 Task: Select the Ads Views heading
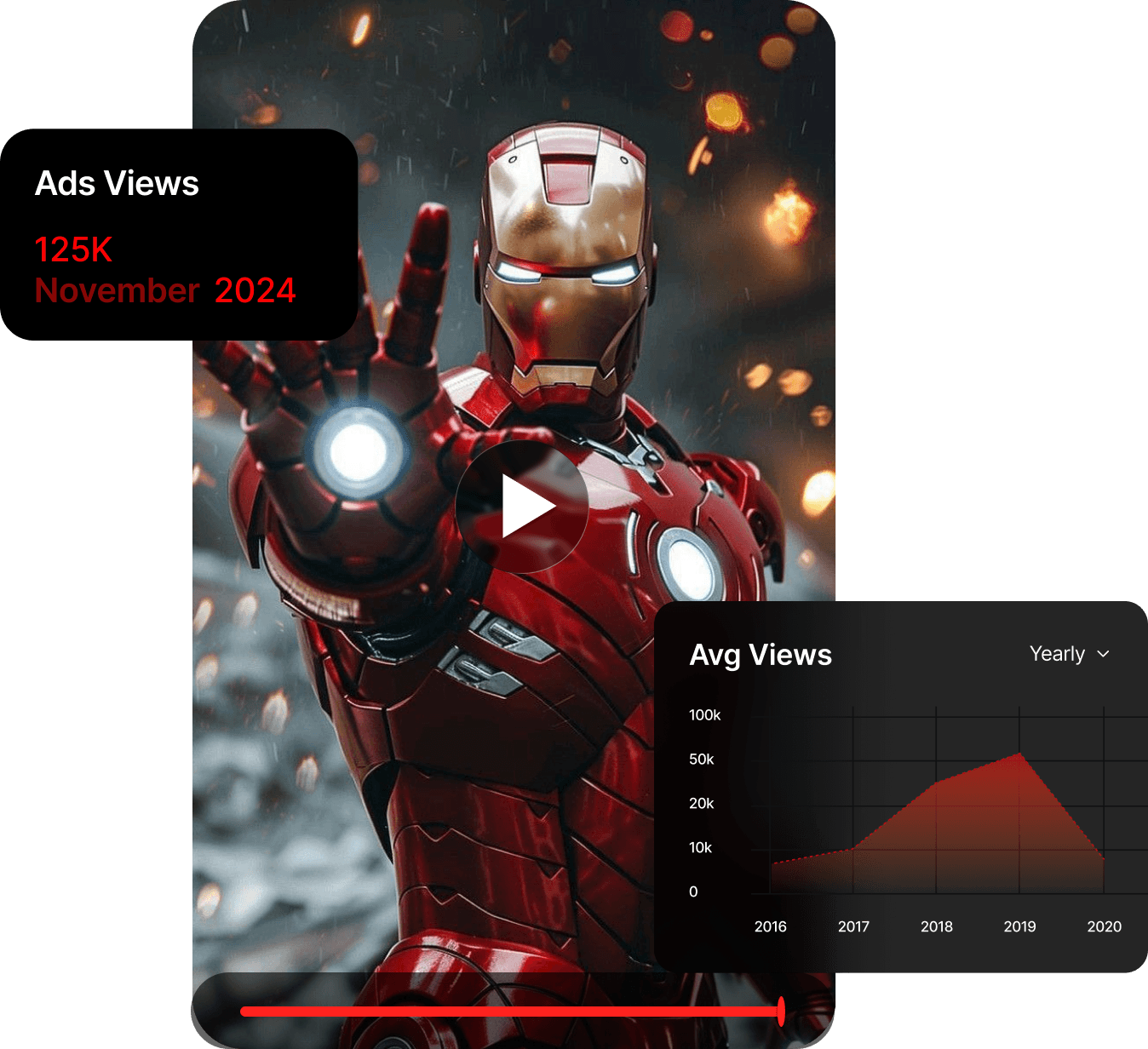pyautogui.click(x=117, y=183)
